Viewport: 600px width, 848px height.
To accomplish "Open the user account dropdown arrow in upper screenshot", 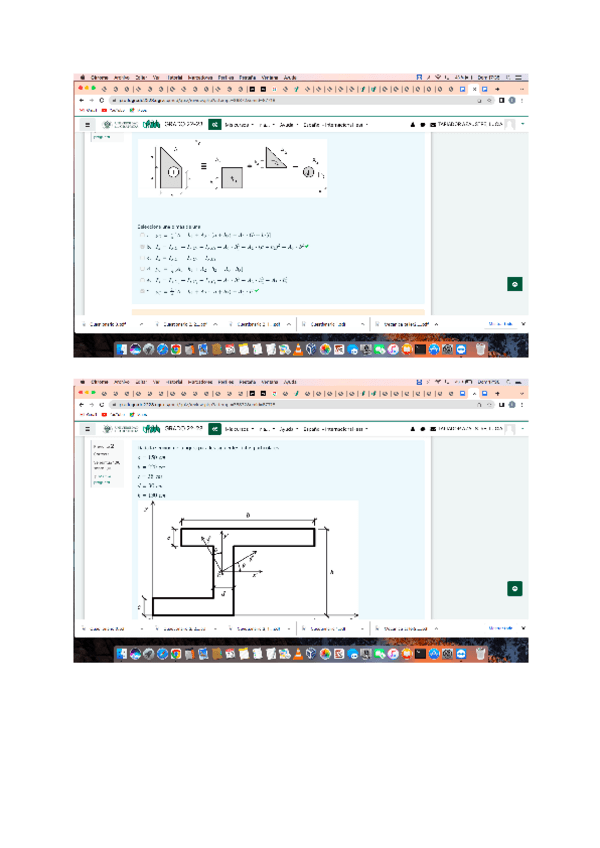I will coord(523,124).
